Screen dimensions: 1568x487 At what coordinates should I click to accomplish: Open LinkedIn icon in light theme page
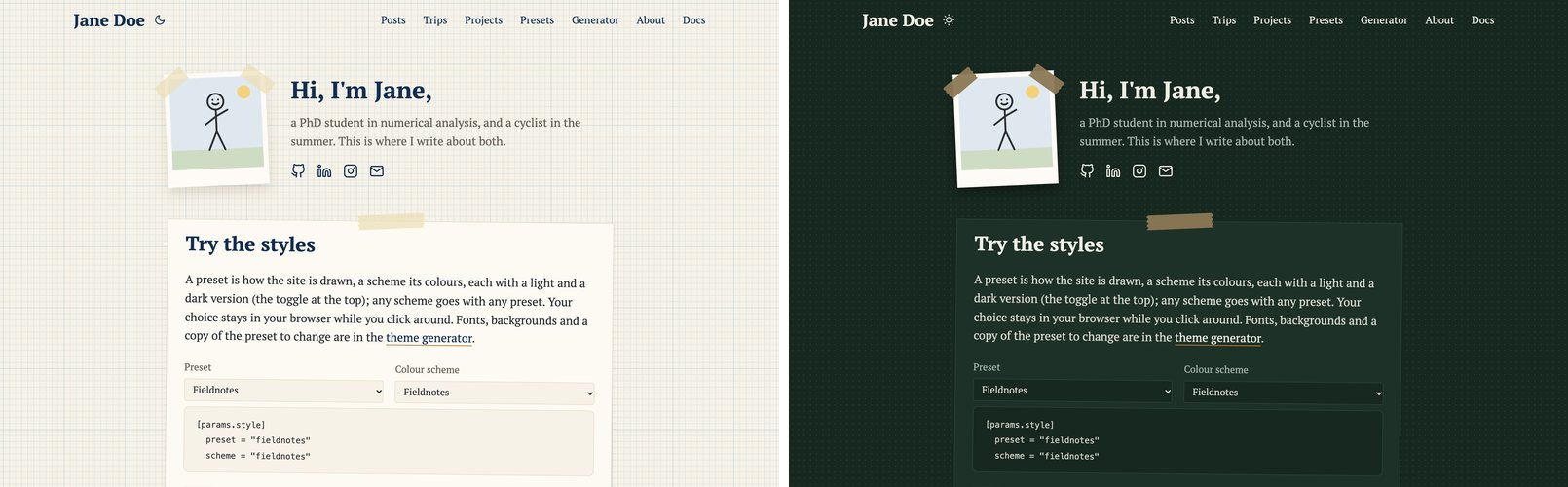tap(324, 170)
